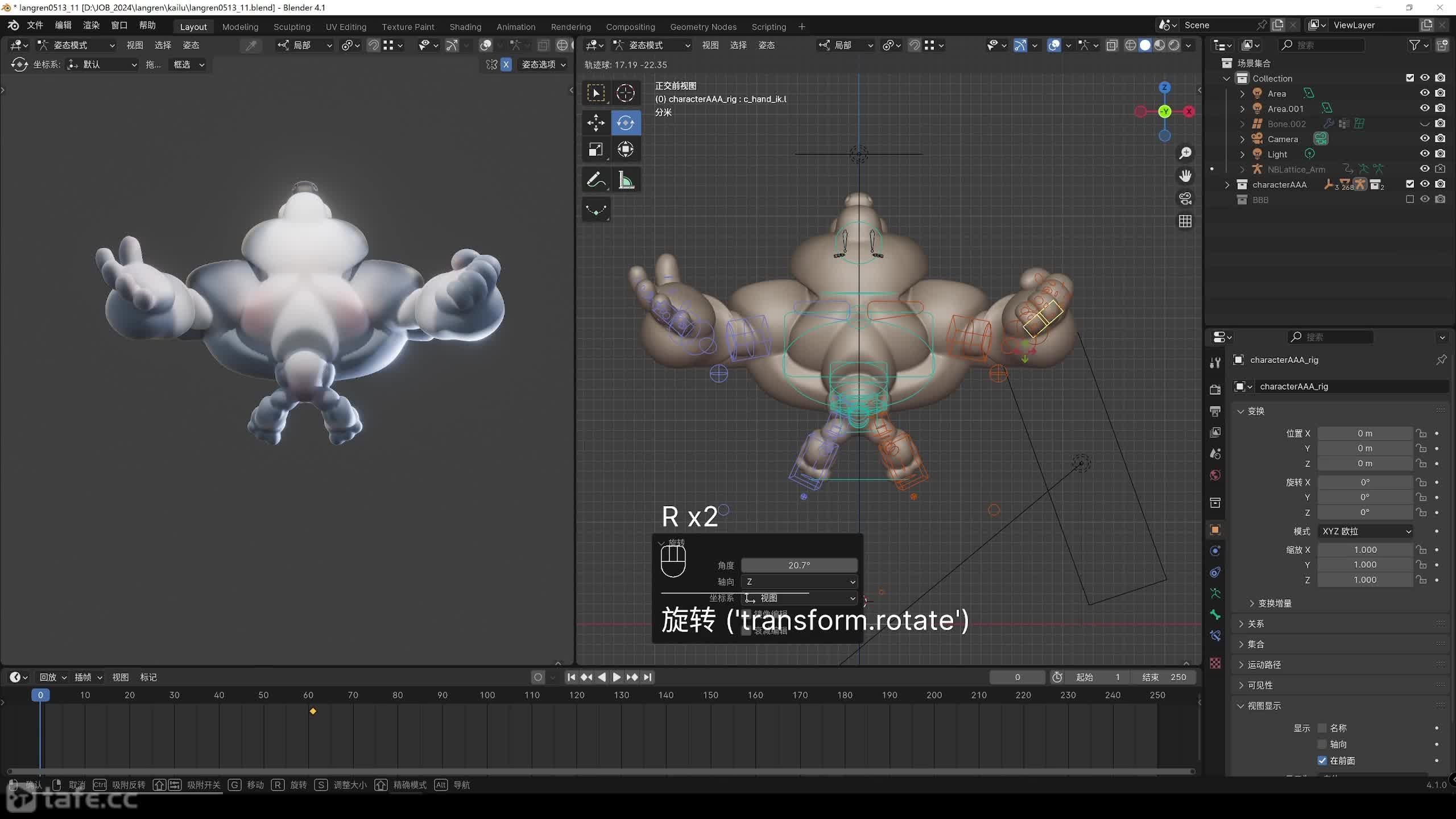The image size is (1456, 819).
Task: Select the Select Box tool
Action: [x=596, y=93]
